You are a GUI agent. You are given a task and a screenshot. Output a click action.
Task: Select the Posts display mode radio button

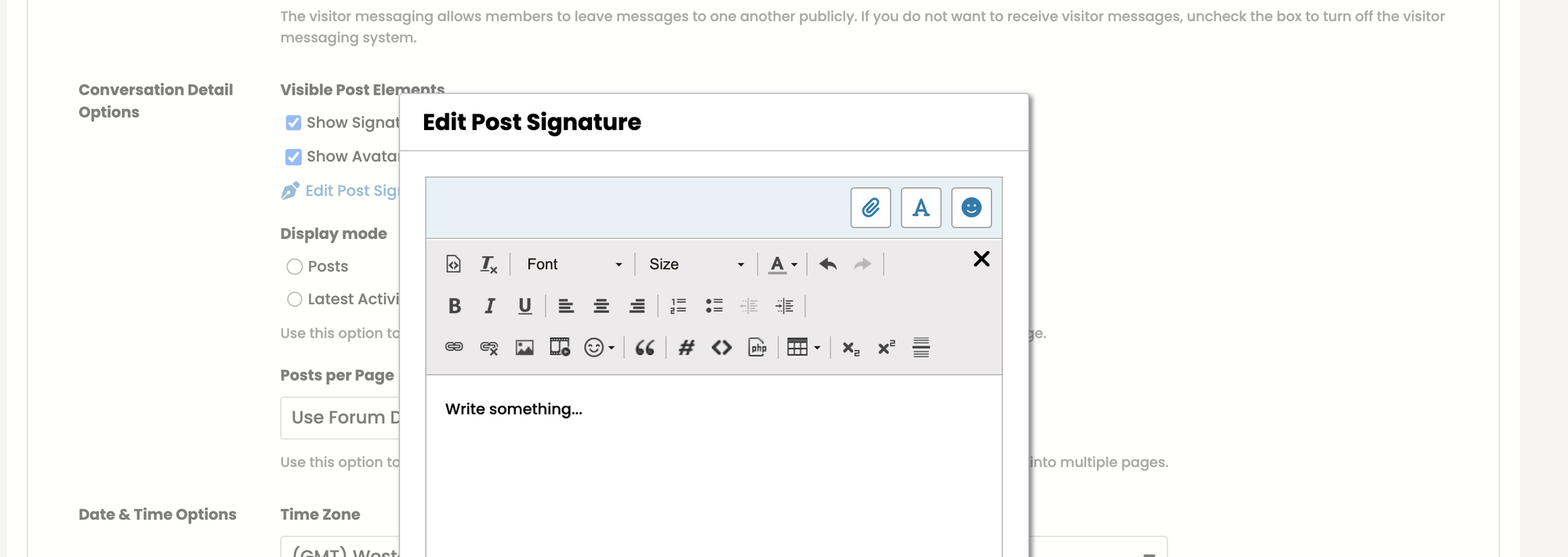click(x=295, y=267)
